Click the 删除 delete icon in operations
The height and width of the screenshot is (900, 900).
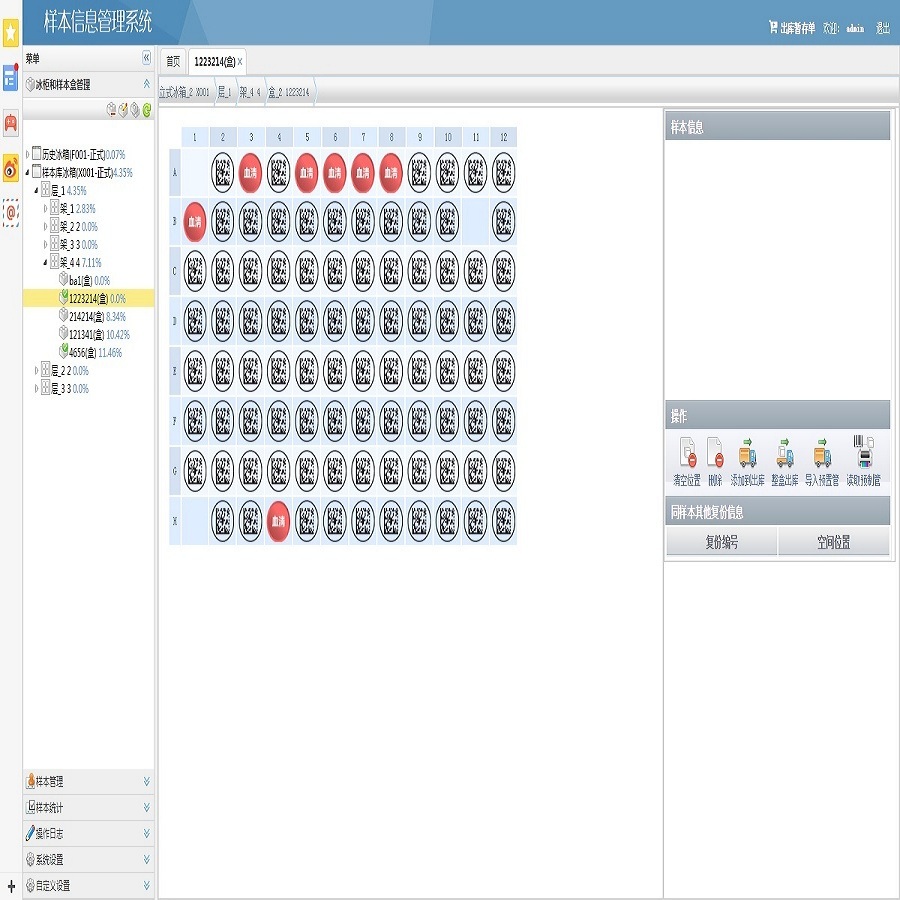[715, 453]
